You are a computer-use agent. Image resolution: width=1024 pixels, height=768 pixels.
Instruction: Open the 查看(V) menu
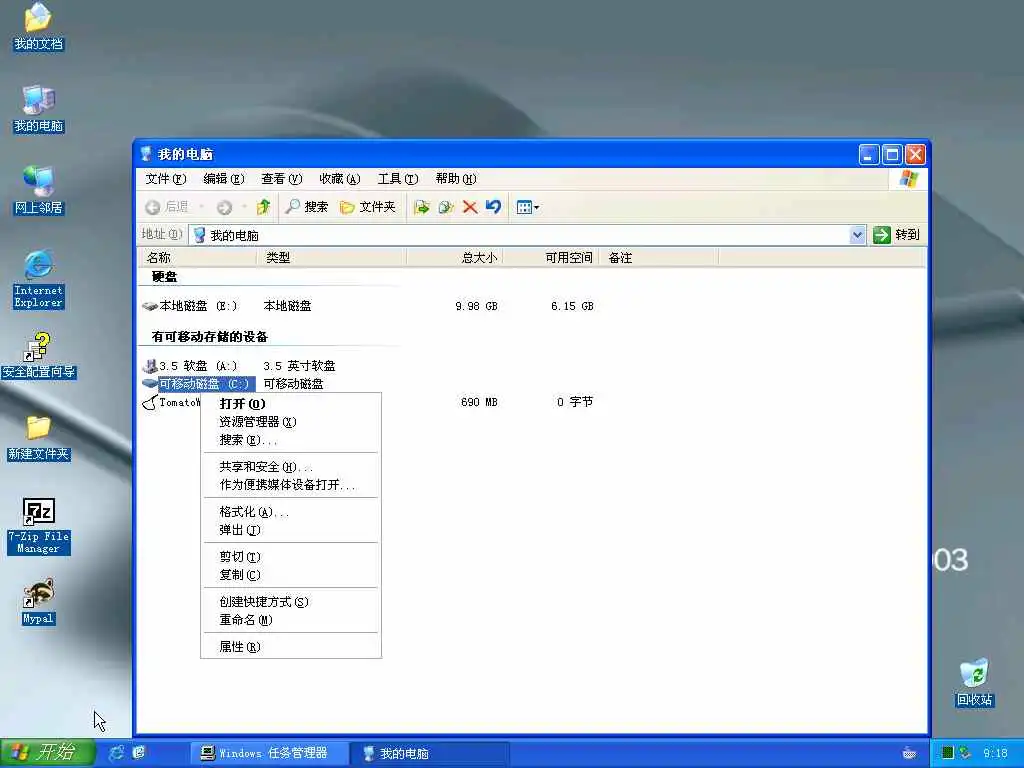pyautogui.click(x=281, y=178)
